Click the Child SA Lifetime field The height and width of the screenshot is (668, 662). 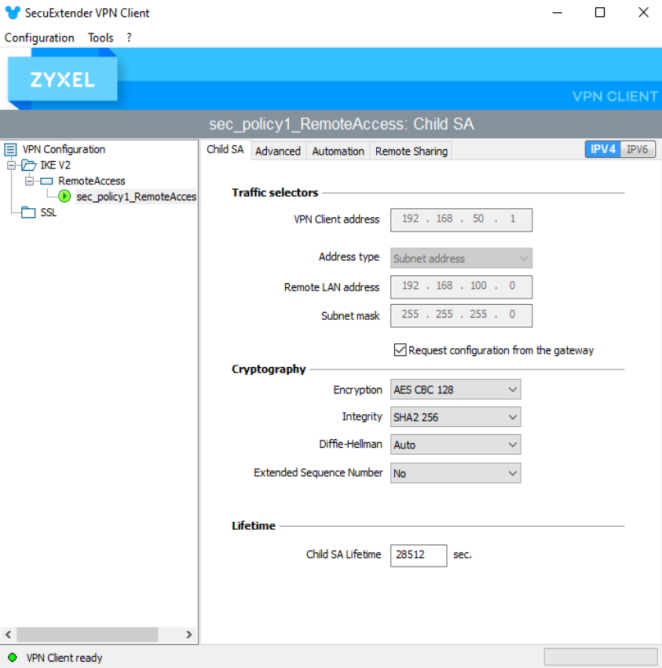[417, 555]
